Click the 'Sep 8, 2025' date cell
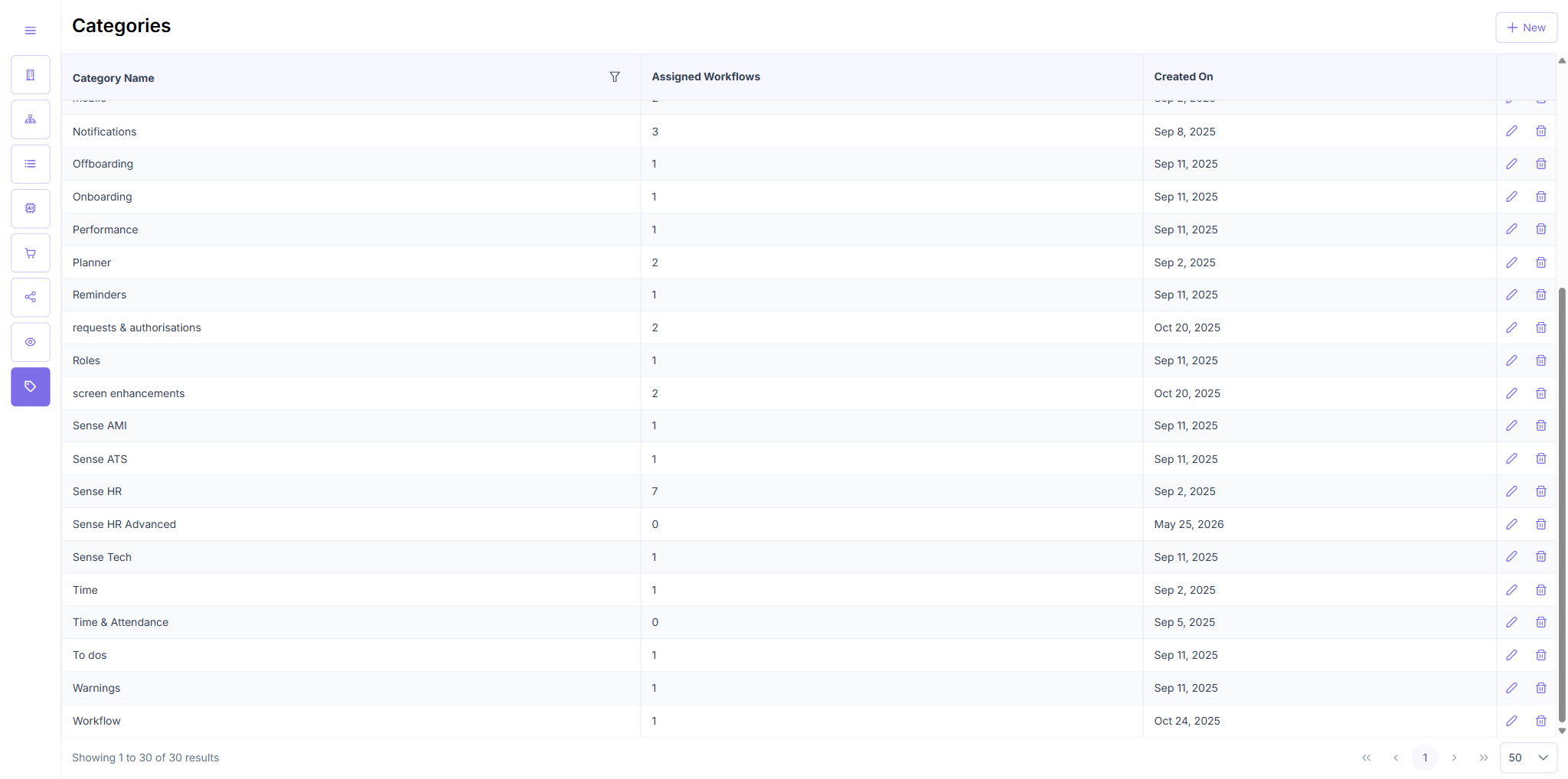This screenshot has height=779, width=1568. (1184, 132)
